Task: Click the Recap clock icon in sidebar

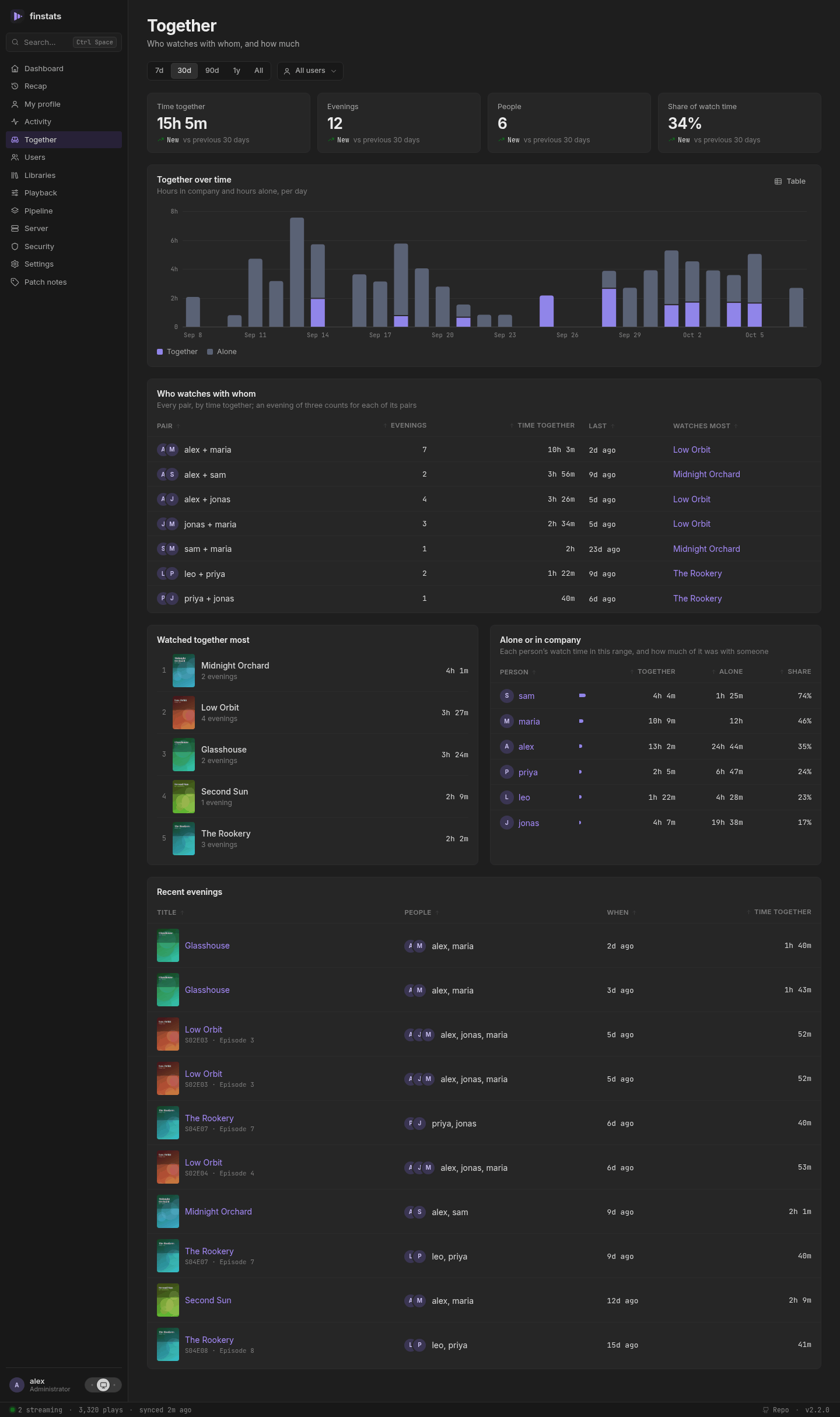Action: (x=15, y=86)
